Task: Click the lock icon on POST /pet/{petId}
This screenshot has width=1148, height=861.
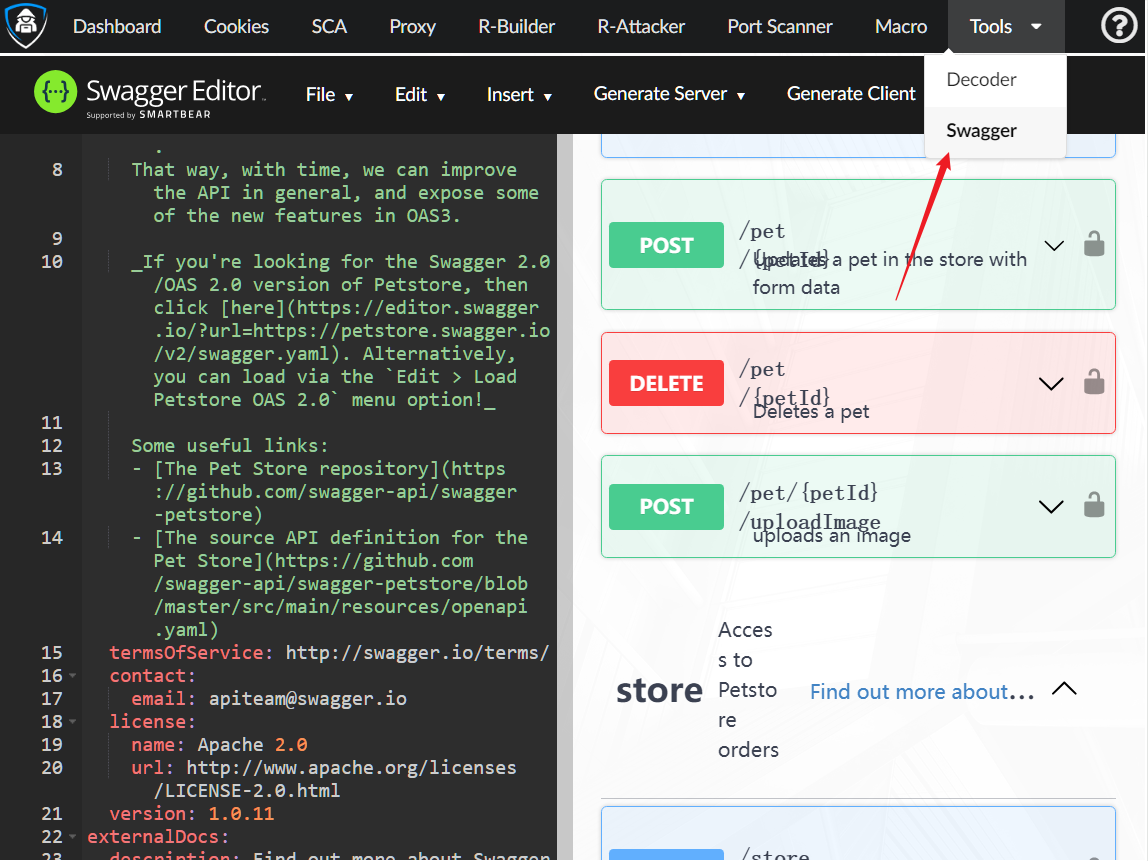Action: point(1095,245)
